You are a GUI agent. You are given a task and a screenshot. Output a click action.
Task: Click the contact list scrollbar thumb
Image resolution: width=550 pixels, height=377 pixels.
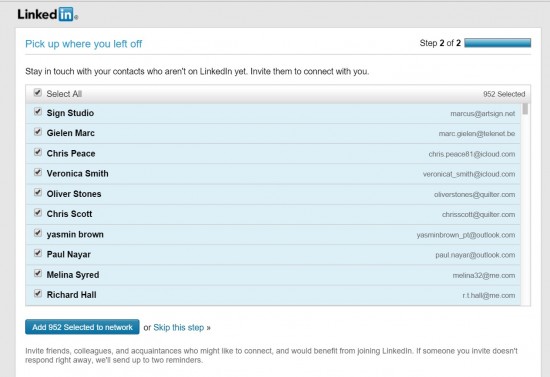(525, 109)
